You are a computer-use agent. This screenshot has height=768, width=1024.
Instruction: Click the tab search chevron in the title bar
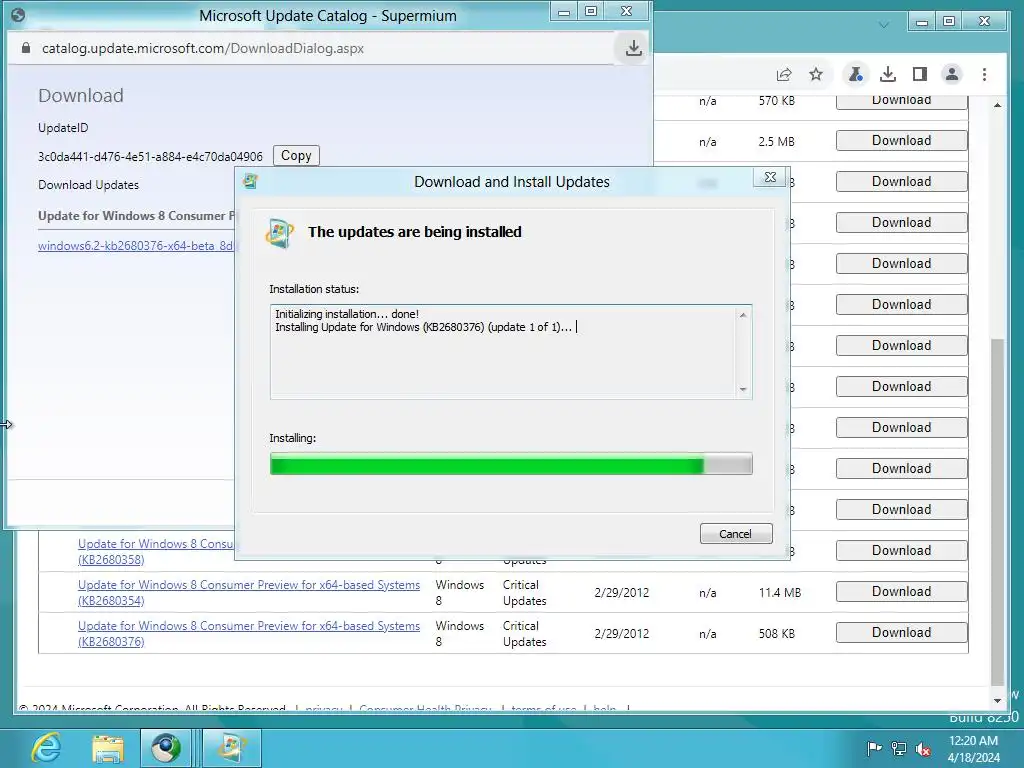point(884,25)
